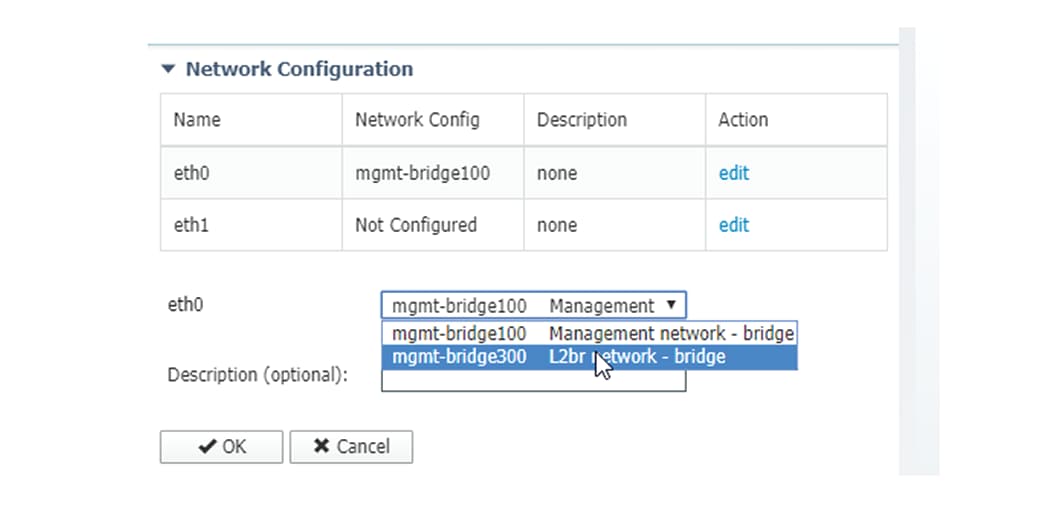Image resolution: width=1056 pixels, height=509 pixels.
Task: Open the eth0 network dropdown arrow
Action: pyautogui.click(x=671, y=305)
